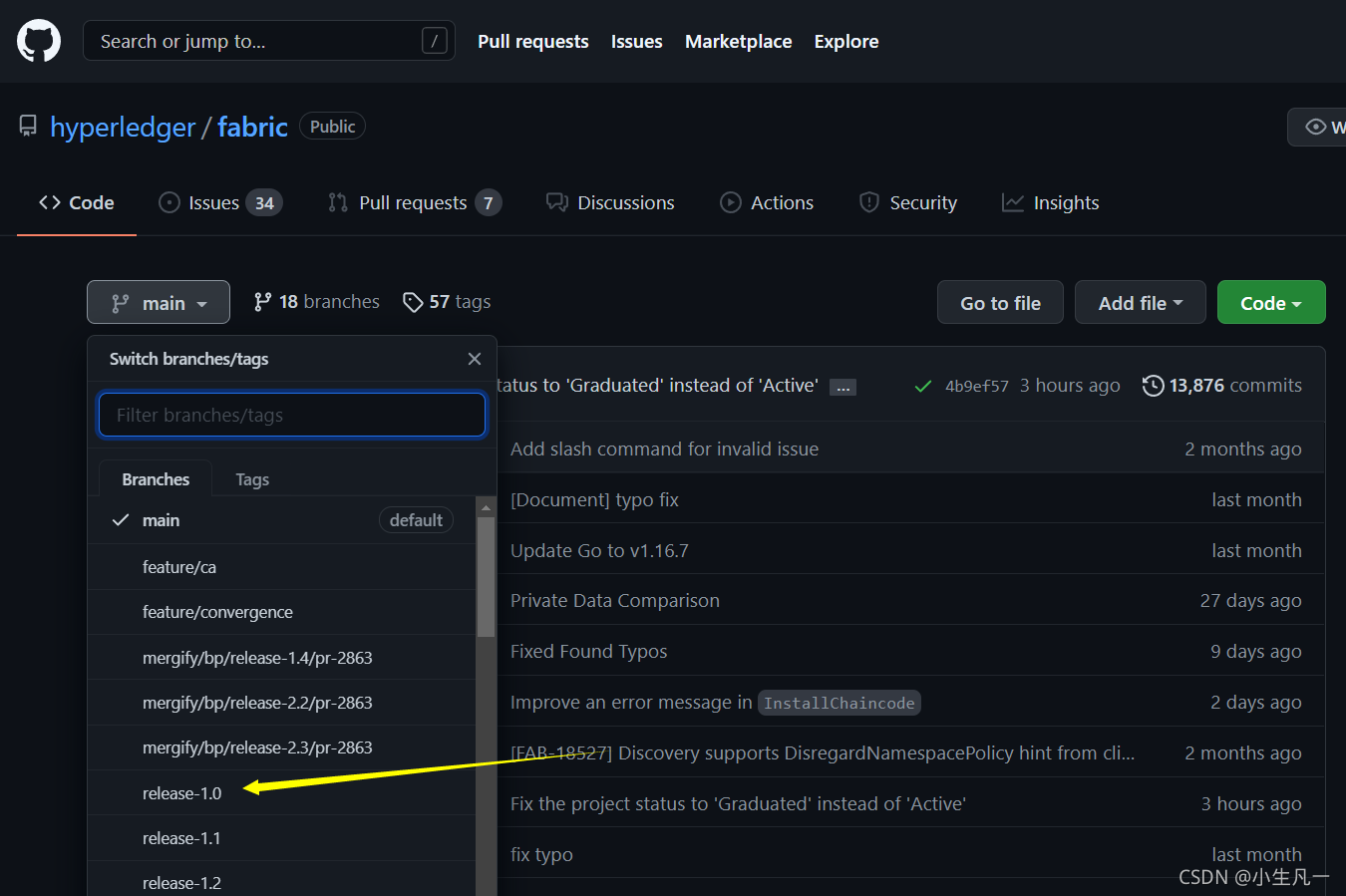Click the commit status green checkmark
1346x896 pixels.
[923, 386]
